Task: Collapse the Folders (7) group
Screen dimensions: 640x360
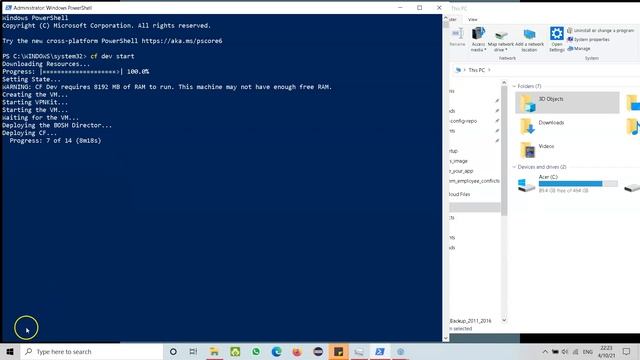Action: pos(514,87)
